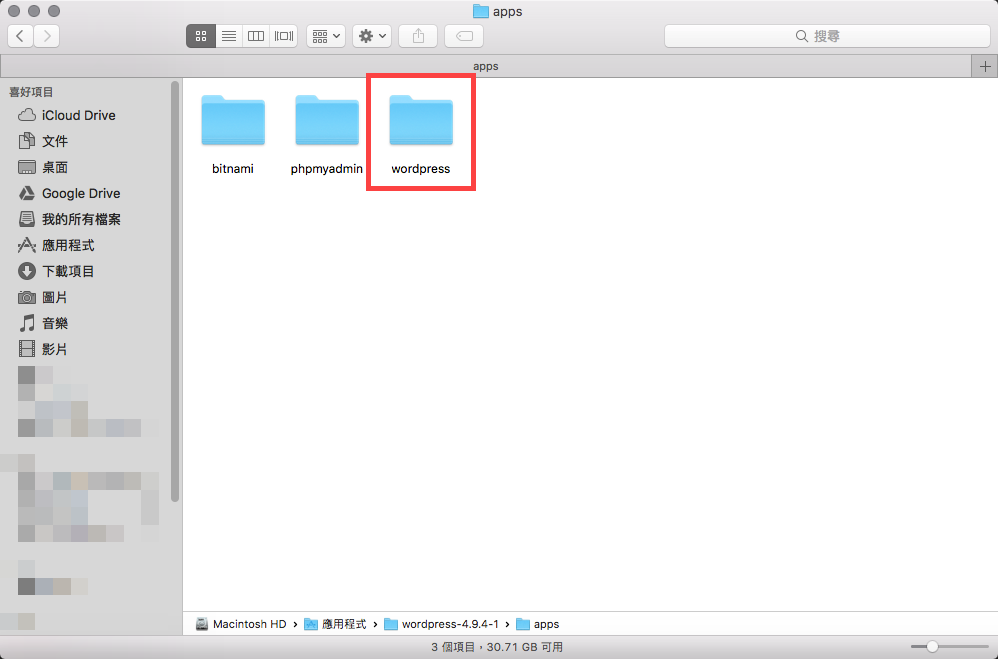Focus the 搜尋 search field
Image resolution: width=998 pixels, height=659 pixels.
(x=827, y=36)
